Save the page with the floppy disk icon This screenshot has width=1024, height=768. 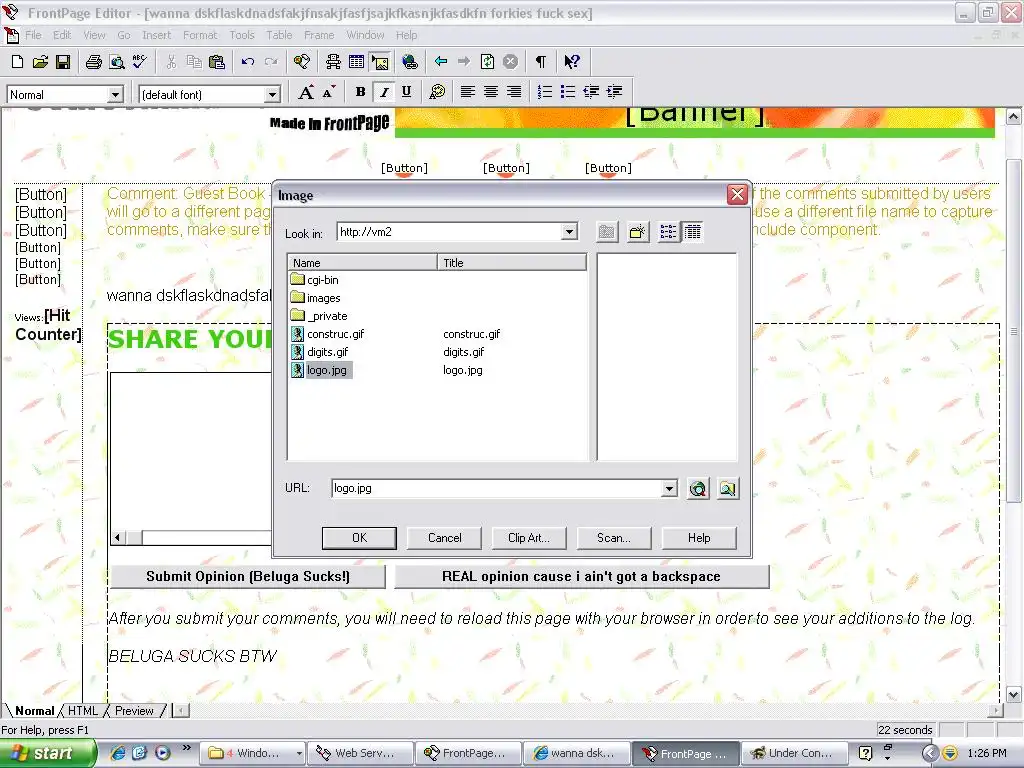[x=63, y=62]
